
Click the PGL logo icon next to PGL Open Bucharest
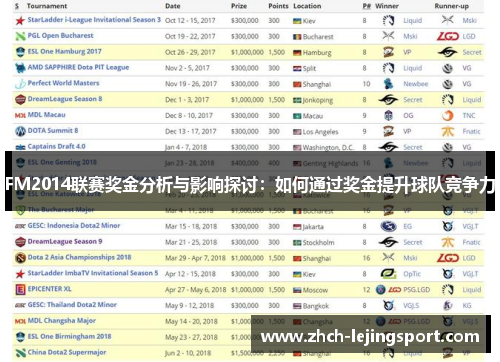[20, 36]
